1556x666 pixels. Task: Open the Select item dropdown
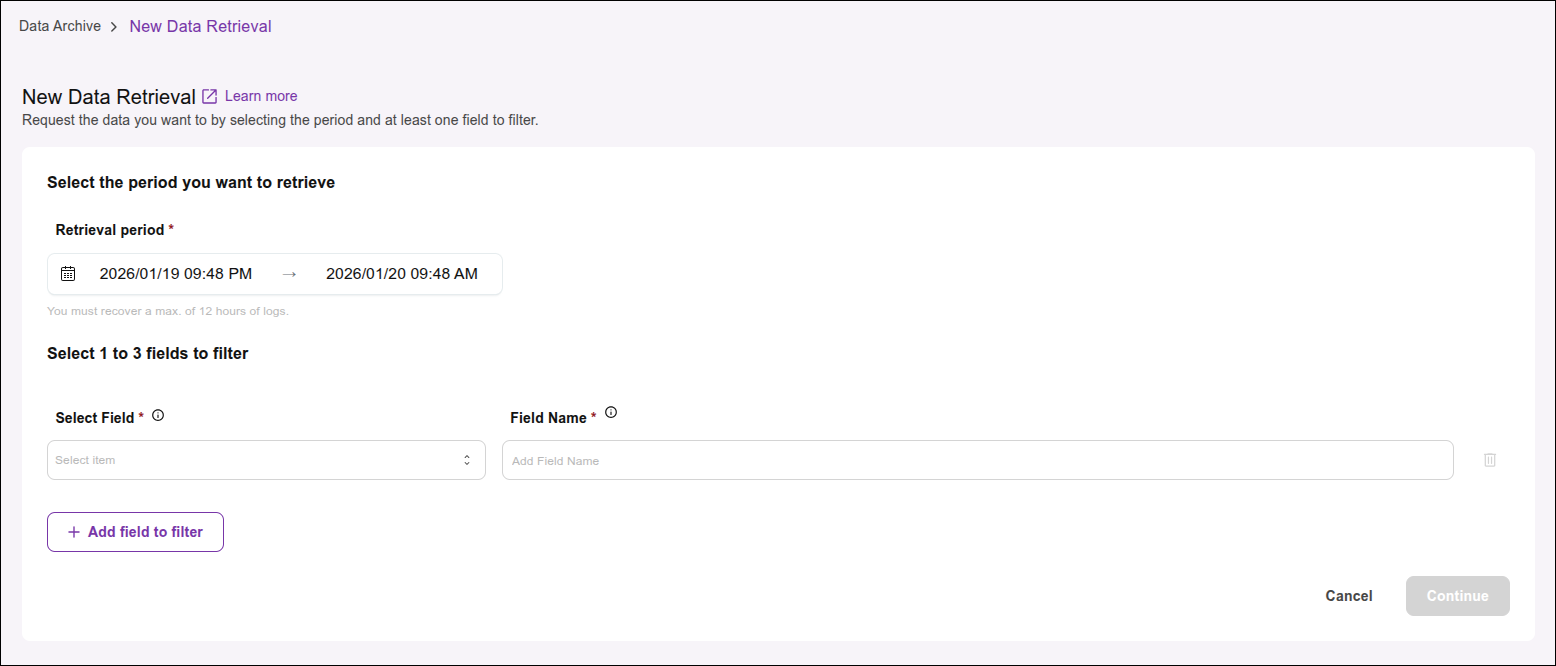click(265, 459)
